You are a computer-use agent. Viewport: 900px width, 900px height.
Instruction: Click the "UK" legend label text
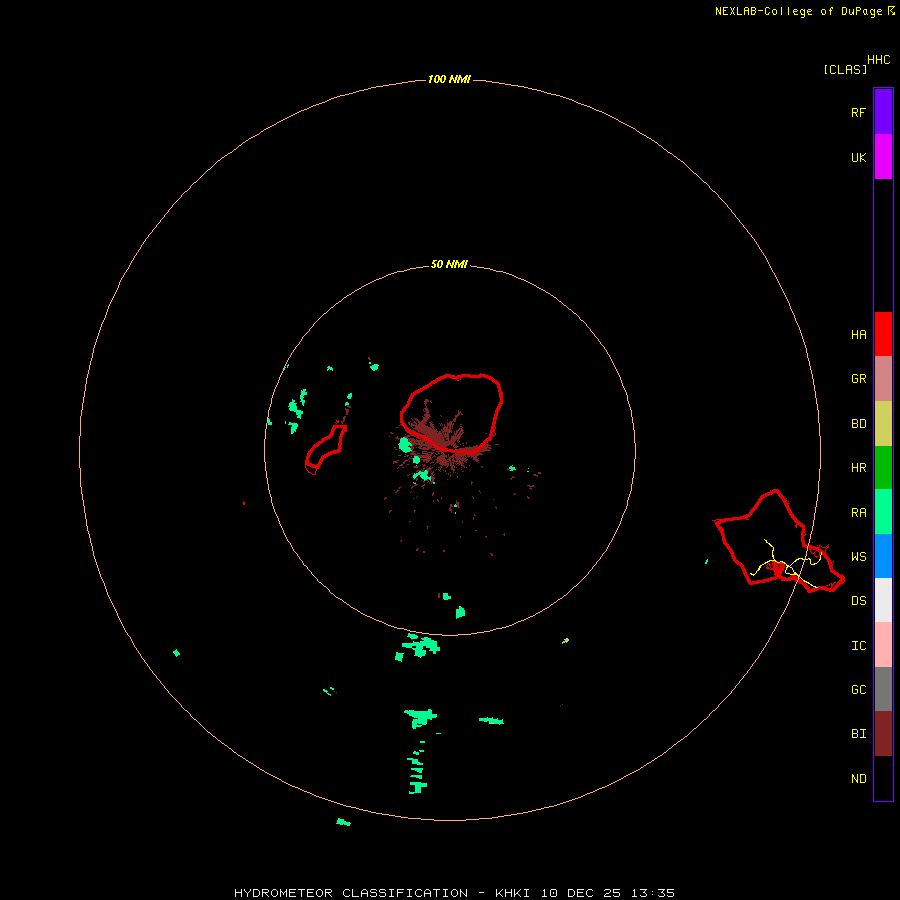click(x=858, y=157)
